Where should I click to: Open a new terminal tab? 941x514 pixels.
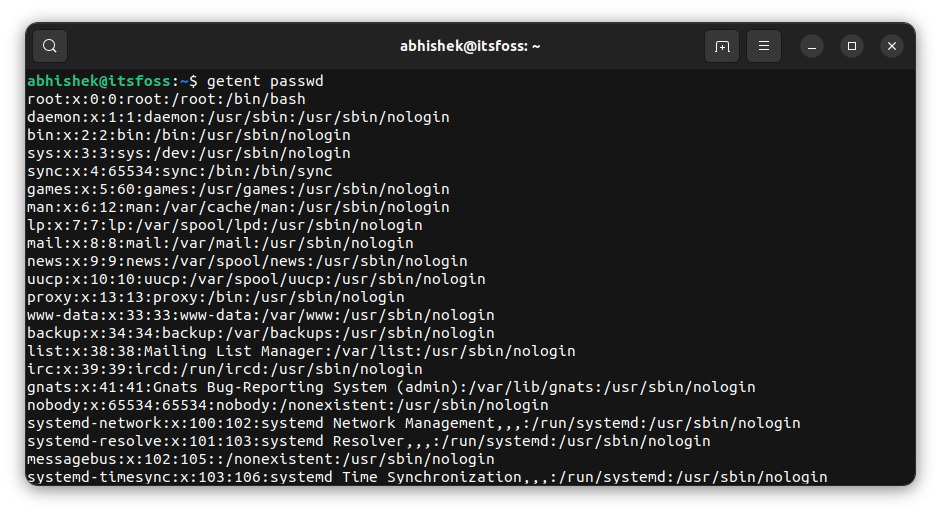pos(722,46)
